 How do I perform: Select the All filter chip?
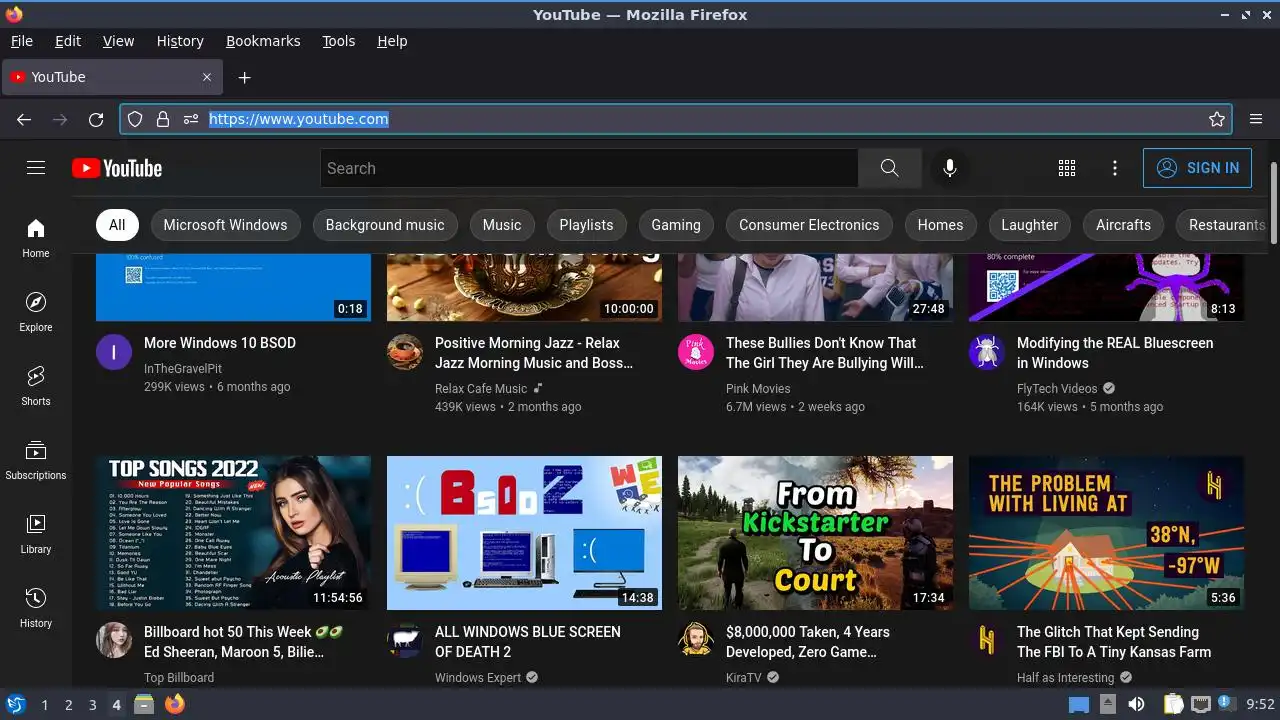[x=117, y=225]
